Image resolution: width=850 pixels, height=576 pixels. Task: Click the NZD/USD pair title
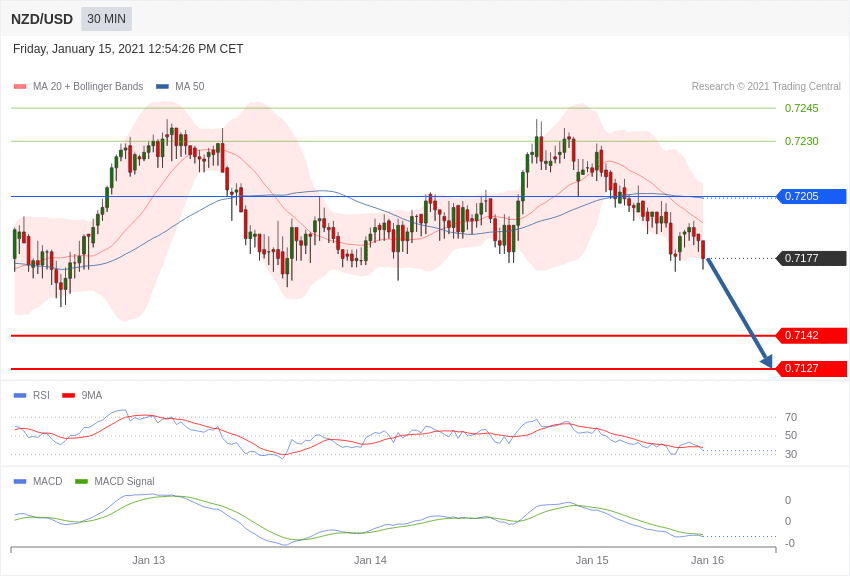[x=42, y=20]
